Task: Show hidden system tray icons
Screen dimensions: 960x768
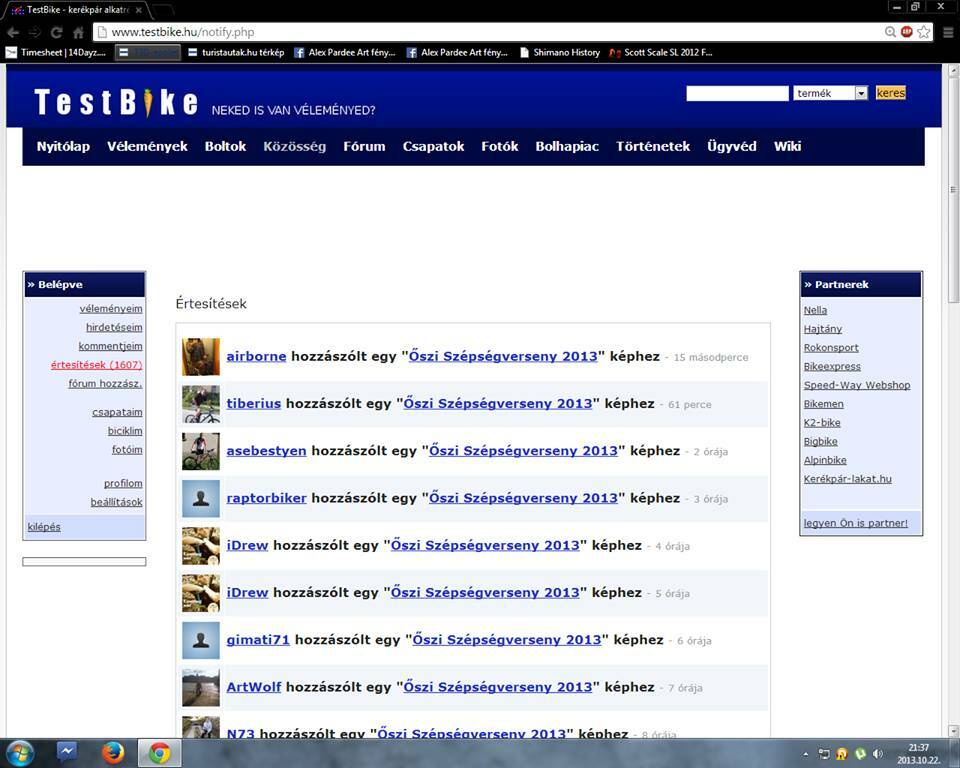Action: point(806,753)
